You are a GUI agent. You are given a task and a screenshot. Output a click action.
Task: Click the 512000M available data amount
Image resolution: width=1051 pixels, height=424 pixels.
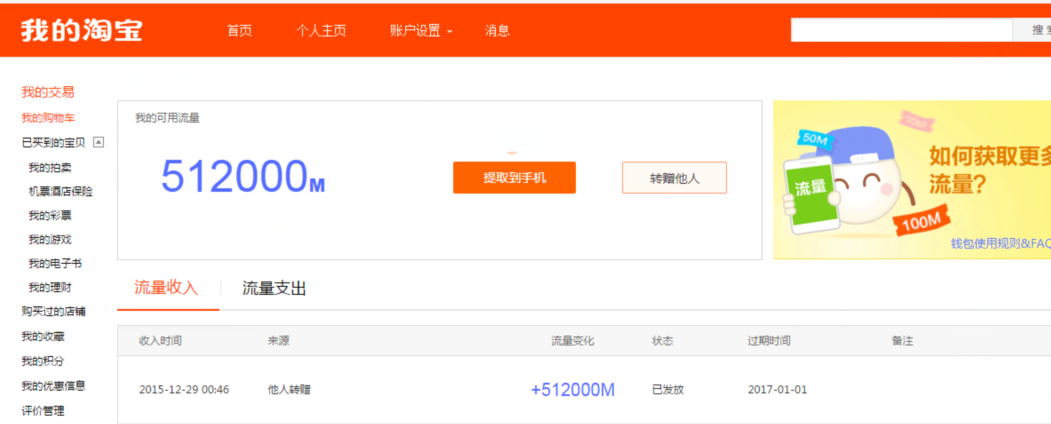click(x=243, y=177)
